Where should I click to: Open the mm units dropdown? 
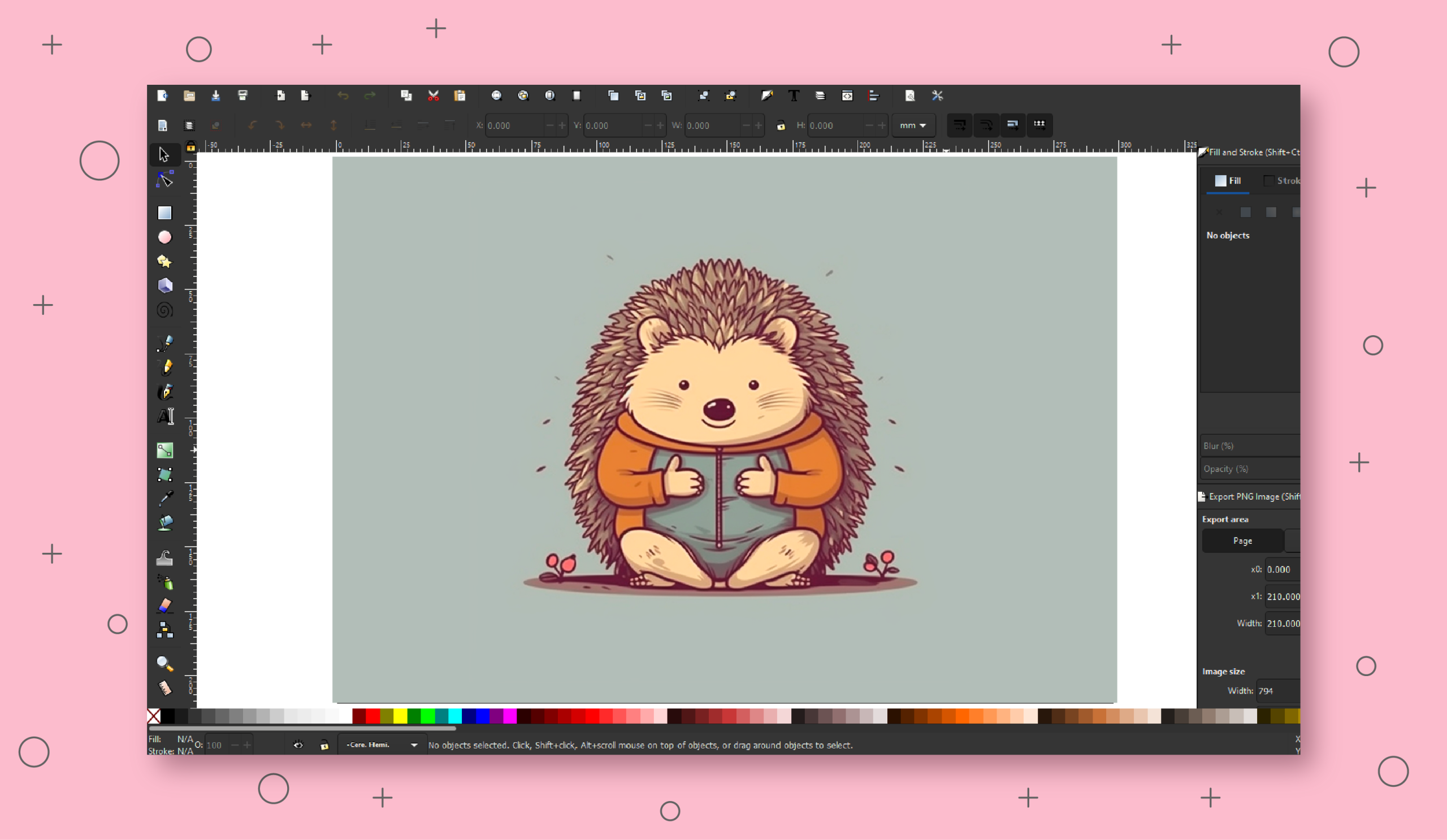click(x=912, y=125)
